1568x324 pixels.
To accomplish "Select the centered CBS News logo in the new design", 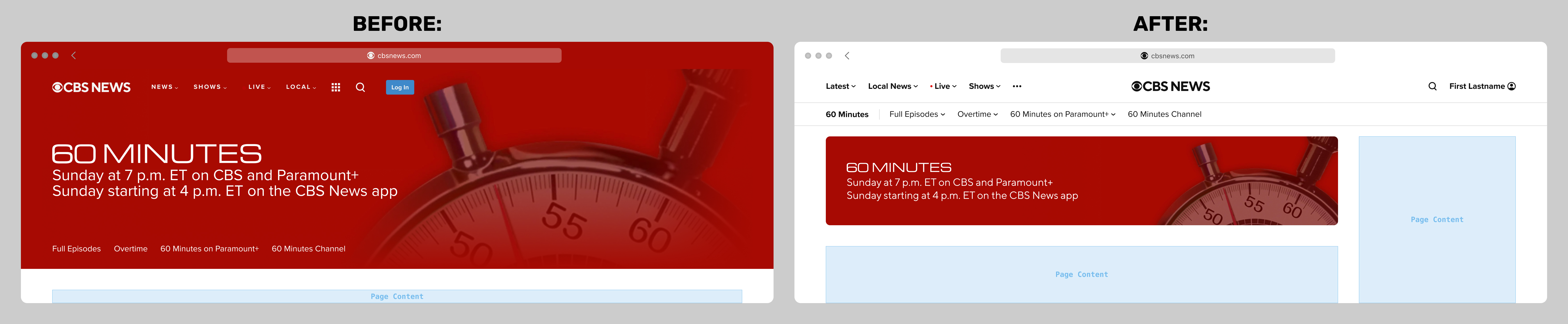I will (1170, 86).
